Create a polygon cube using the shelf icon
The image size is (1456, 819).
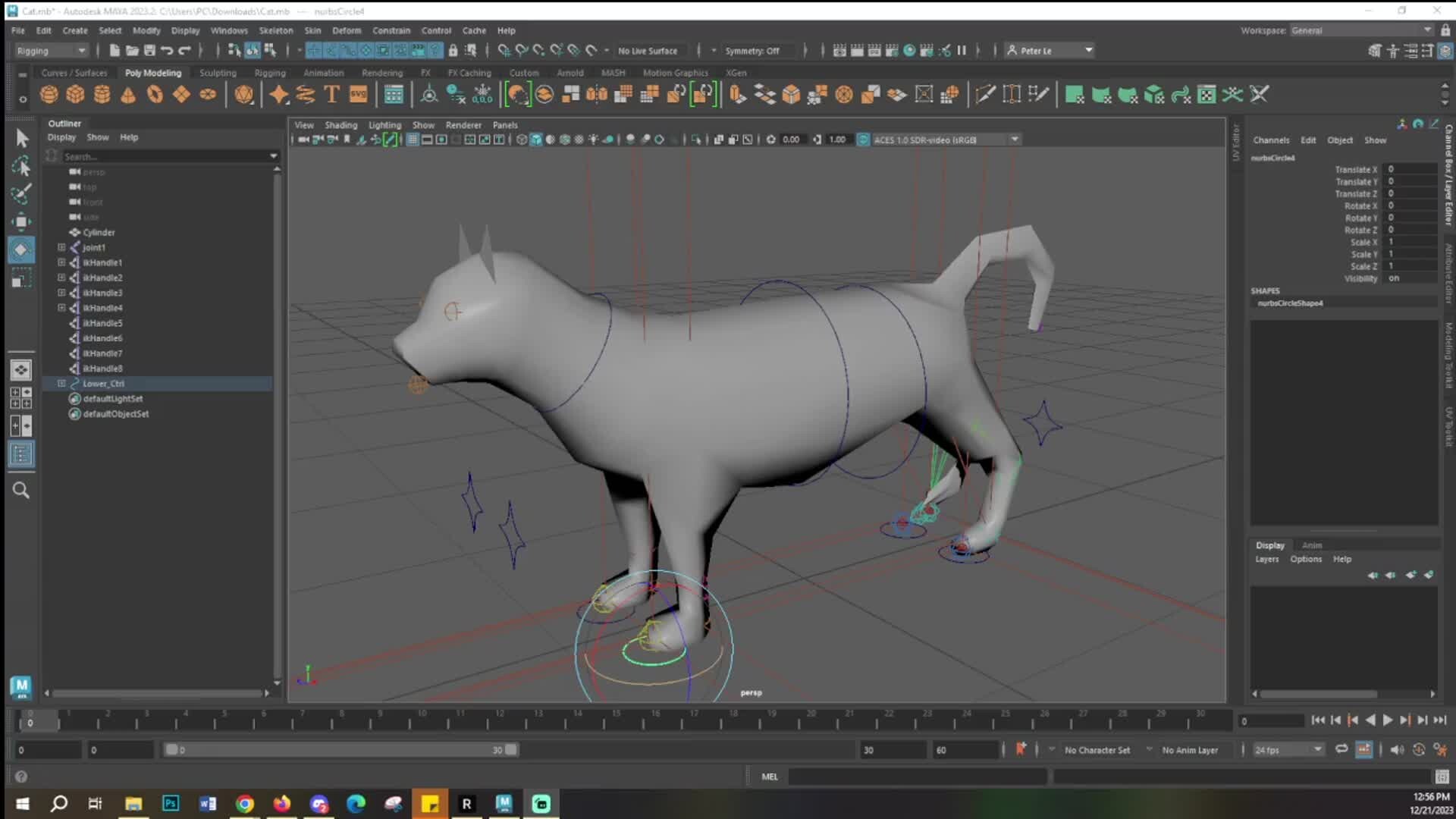pyautogui.click(x=75, y=94)
